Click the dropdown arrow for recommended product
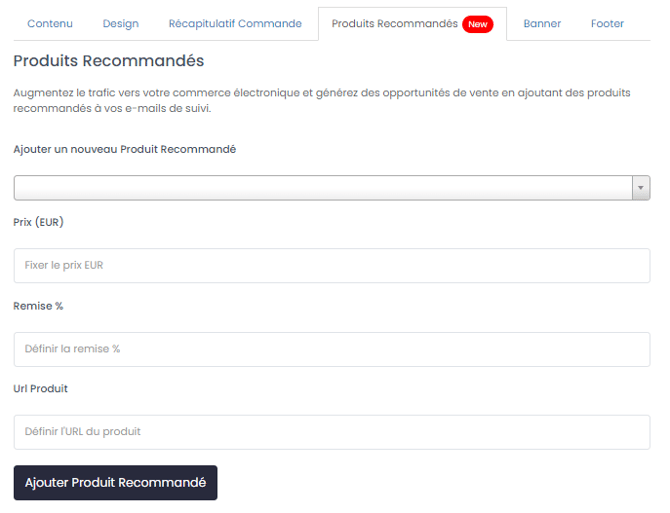 pyautogui.click(x=641, y=188)
